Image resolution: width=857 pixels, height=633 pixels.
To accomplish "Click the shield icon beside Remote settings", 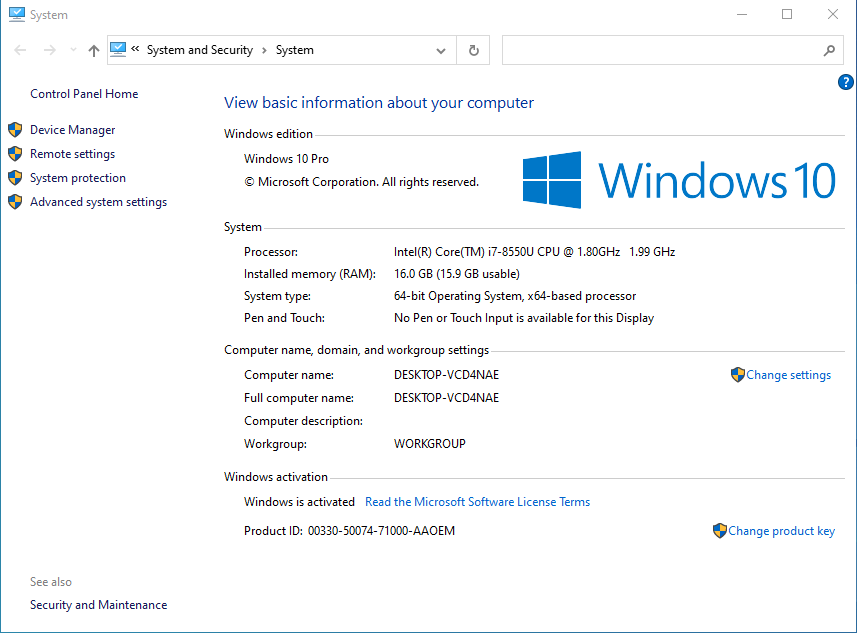I will point(15,154).
